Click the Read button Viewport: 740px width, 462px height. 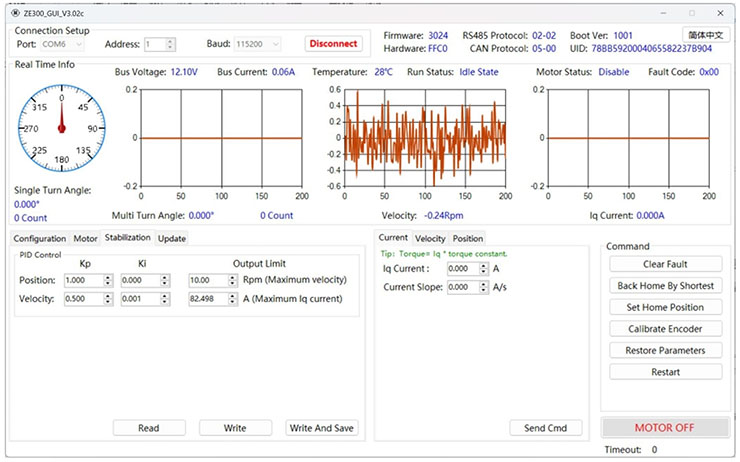[x=149, y=428]
